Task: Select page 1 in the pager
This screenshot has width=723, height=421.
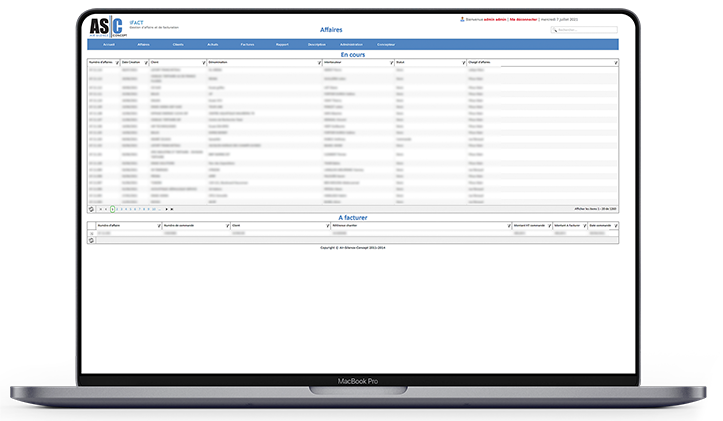Action: click(113, 209)
